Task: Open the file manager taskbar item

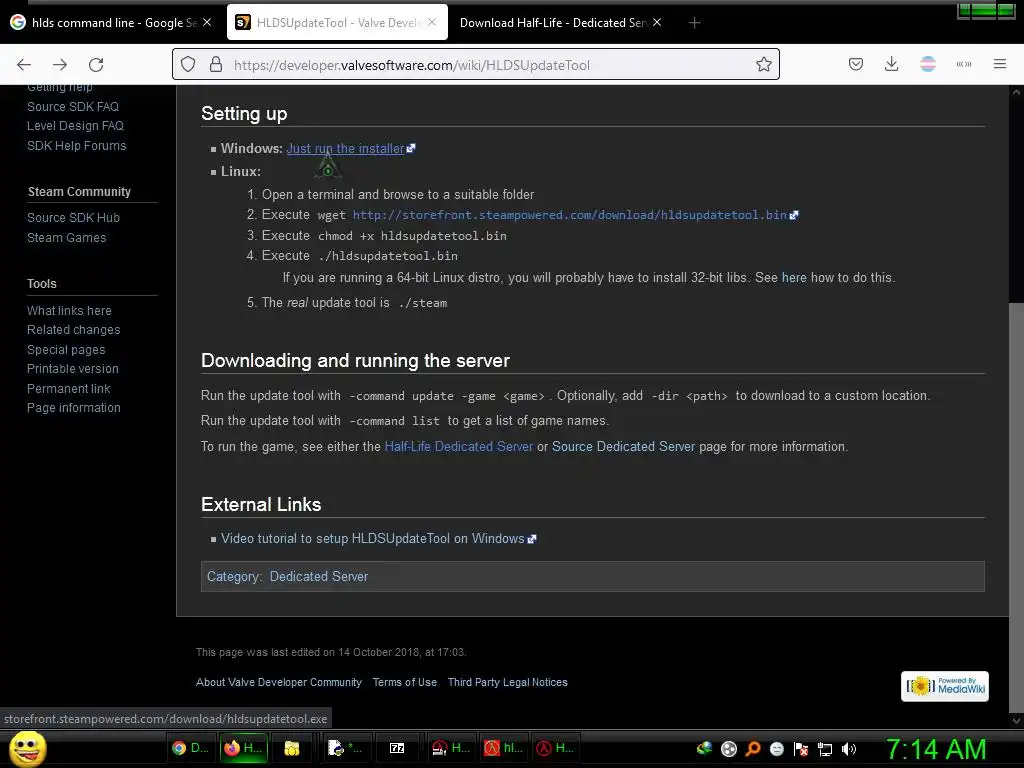Action: (x=292, y=748)
